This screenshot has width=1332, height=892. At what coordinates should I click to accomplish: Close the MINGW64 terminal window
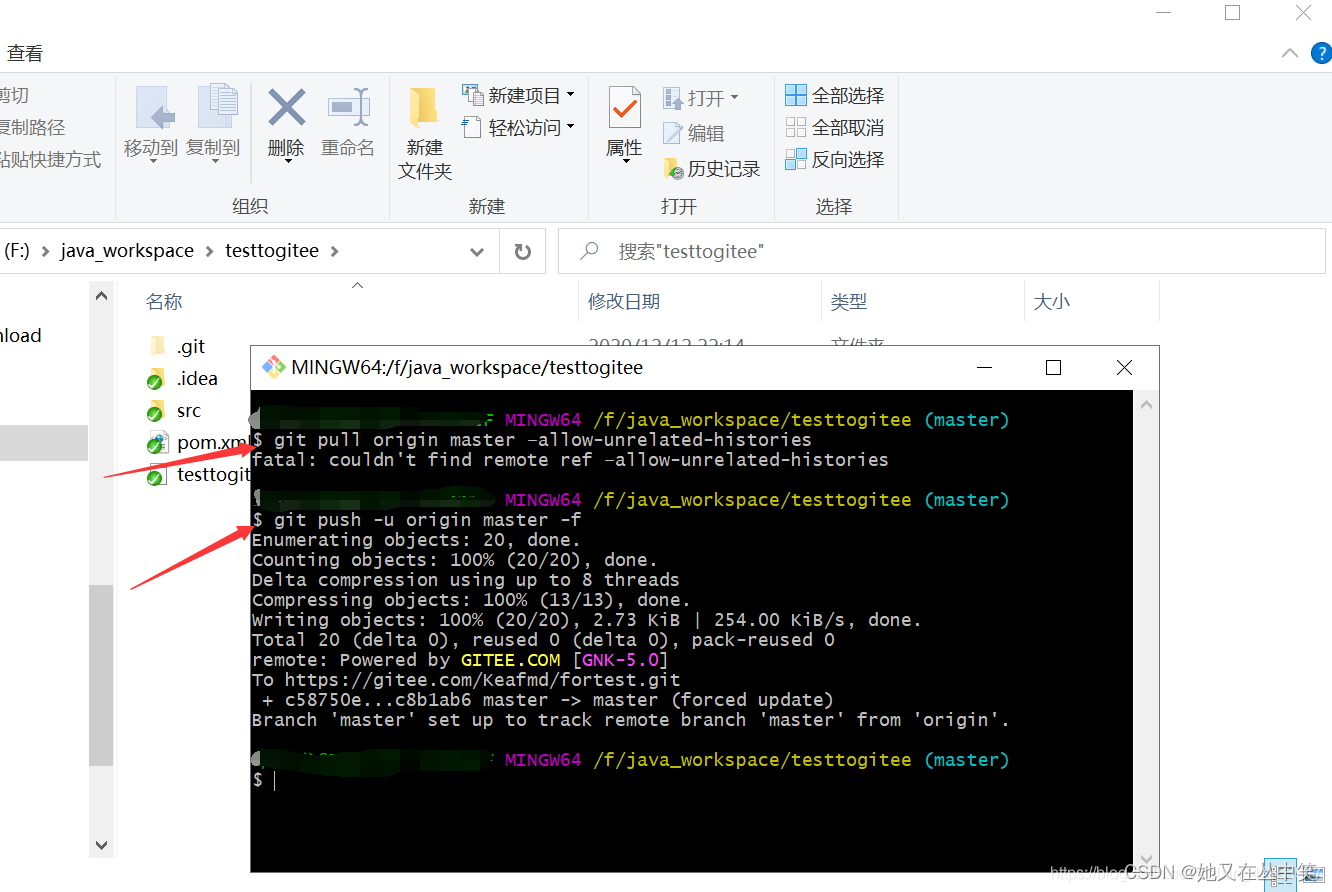1124,368
